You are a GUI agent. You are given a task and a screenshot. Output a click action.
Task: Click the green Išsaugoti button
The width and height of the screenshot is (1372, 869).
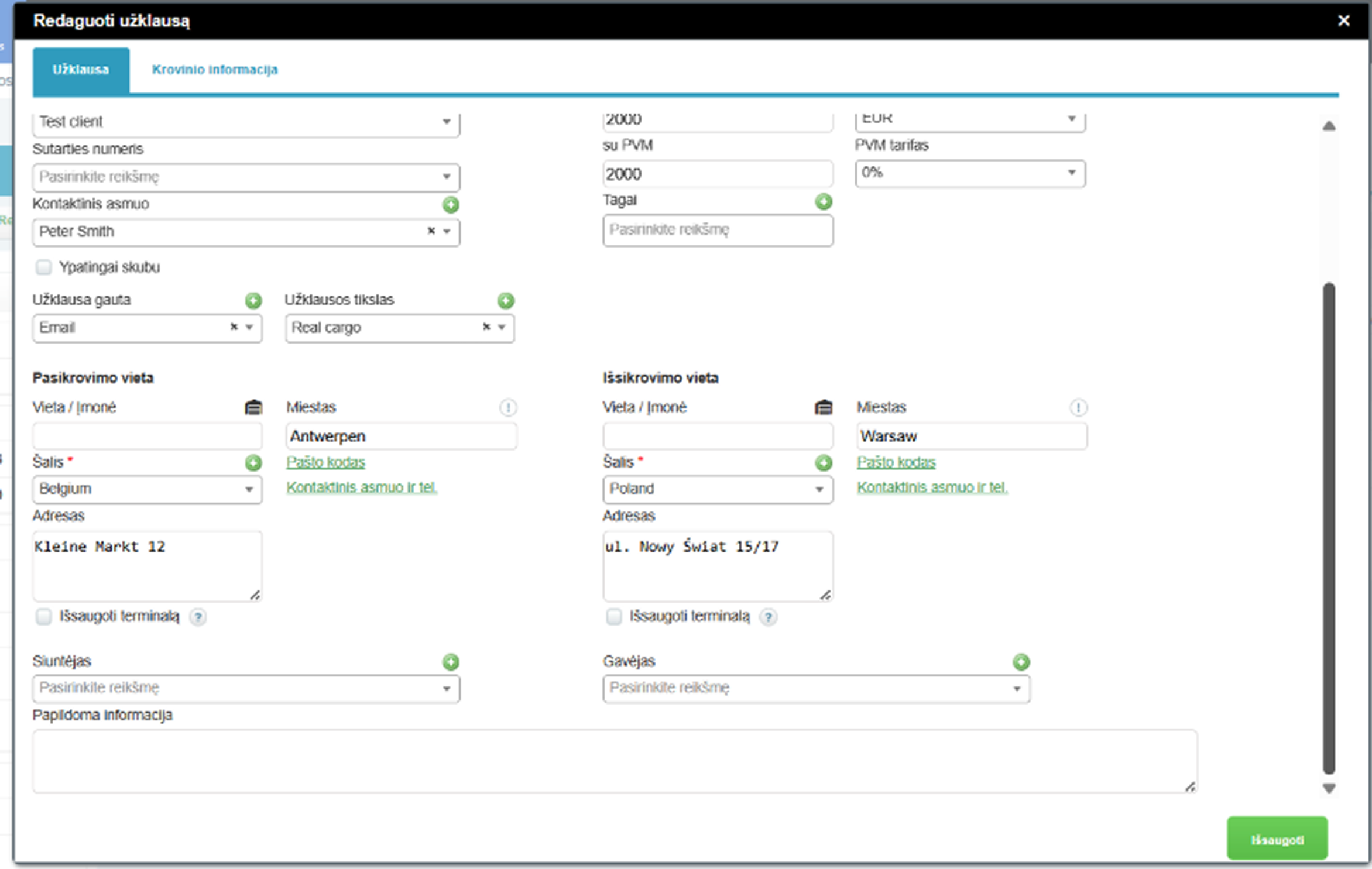tap(1277, 840)
